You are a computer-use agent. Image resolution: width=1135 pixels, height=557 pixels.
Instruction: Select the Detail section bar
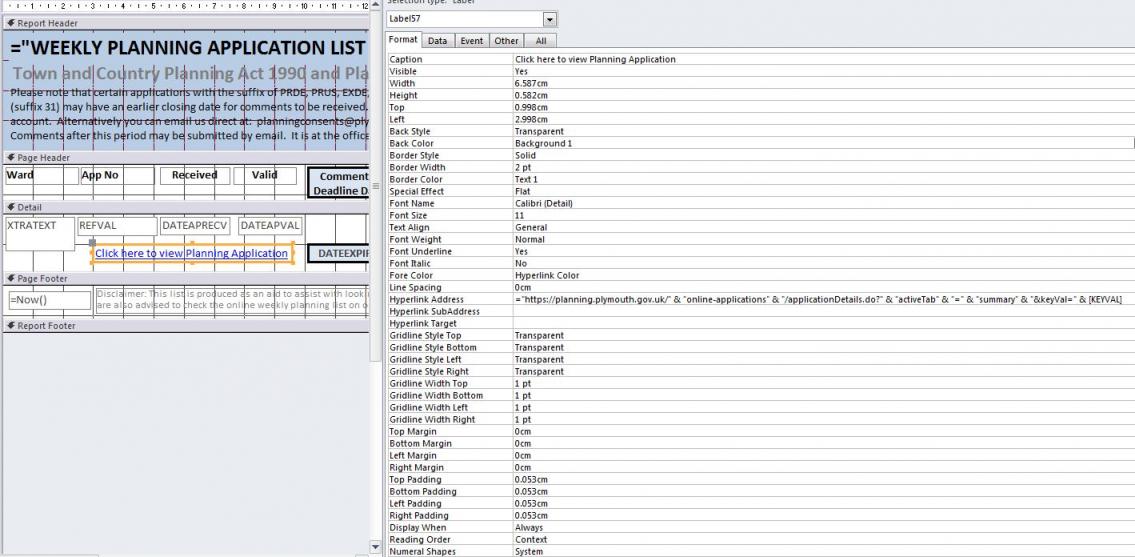click(186, 207)
